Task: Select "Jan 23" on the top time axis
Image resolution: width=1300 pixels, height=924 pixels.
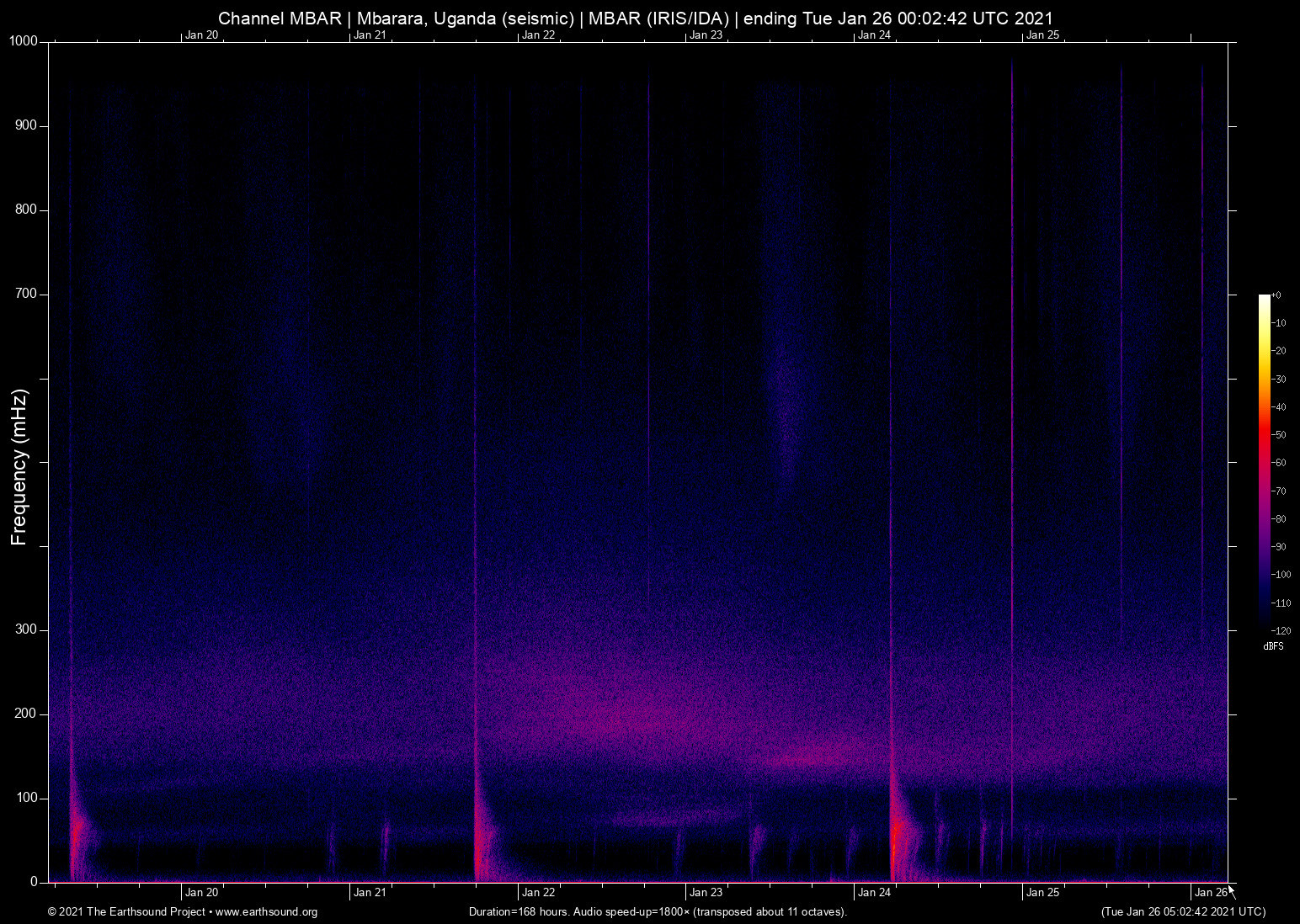Action: (706, 35)
